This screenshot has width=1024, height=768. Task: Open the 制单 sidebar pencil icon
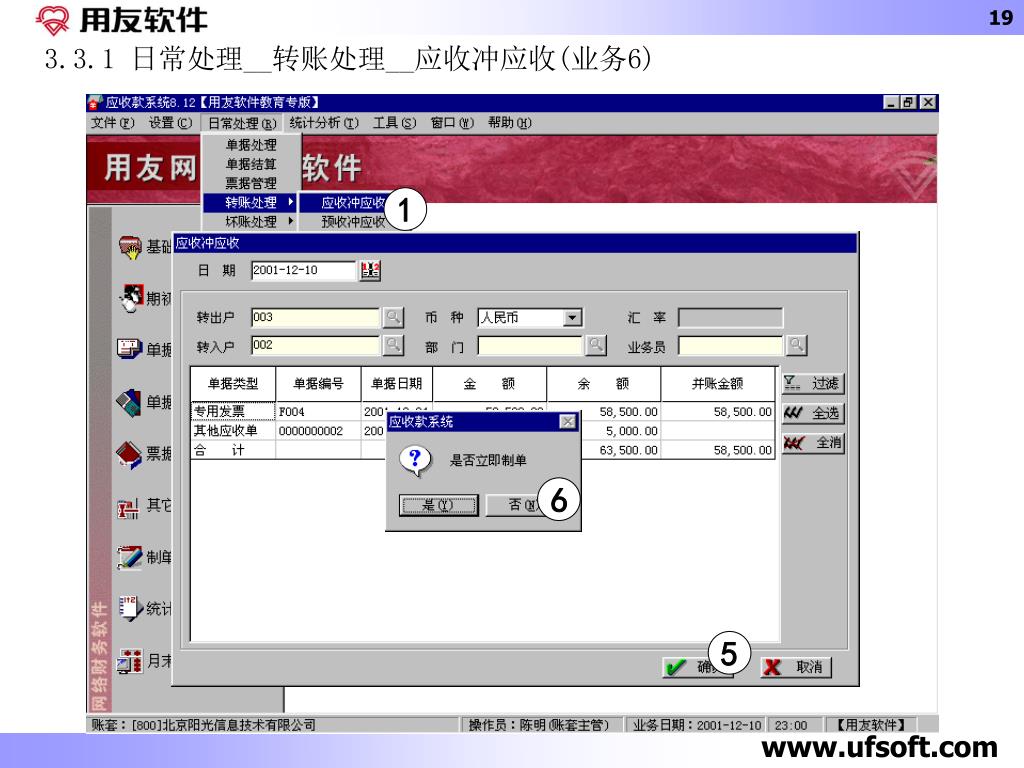(129, 557)
